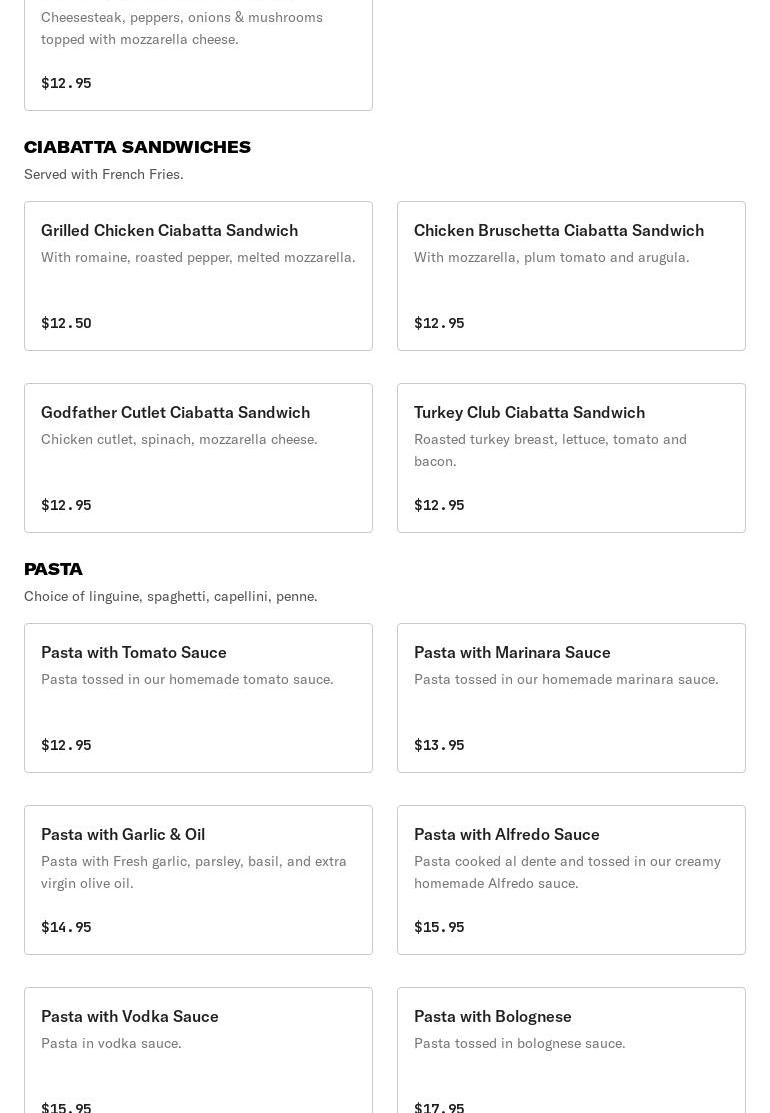The height and width of the screenshot is (1113, 770).
Task: Click the pasta choice description text
Action: [171, 596]
